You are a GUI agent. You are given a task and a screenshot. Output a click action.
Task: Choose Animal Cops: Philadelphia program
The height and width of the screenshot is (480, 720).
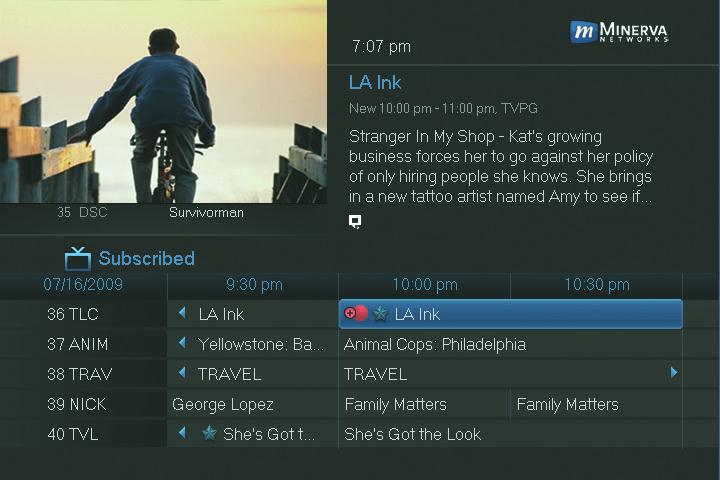point(434,344)
